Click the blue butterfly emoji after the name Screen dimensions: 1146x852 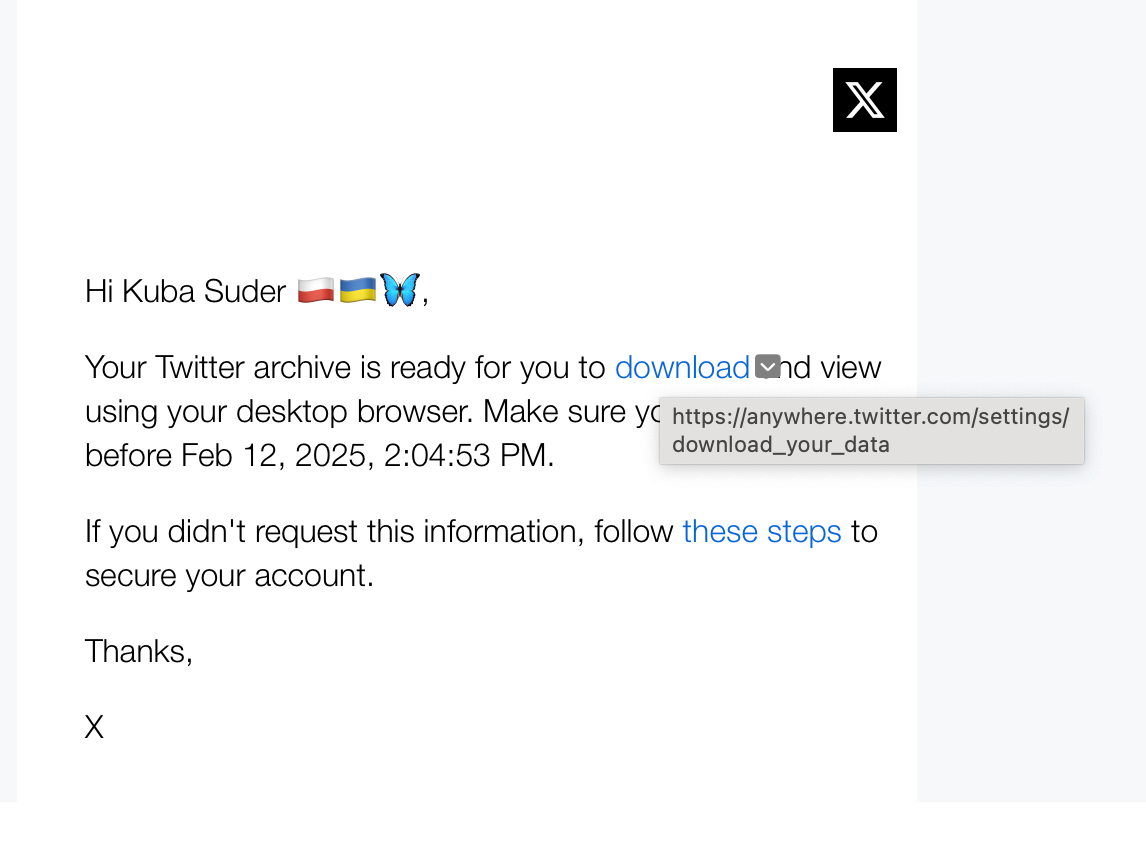click(400, 290)
